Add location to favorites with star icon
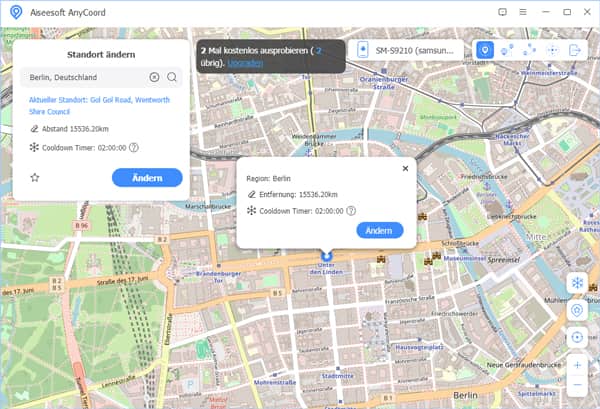Screen dimensions: 600x409 pos(34,177)
